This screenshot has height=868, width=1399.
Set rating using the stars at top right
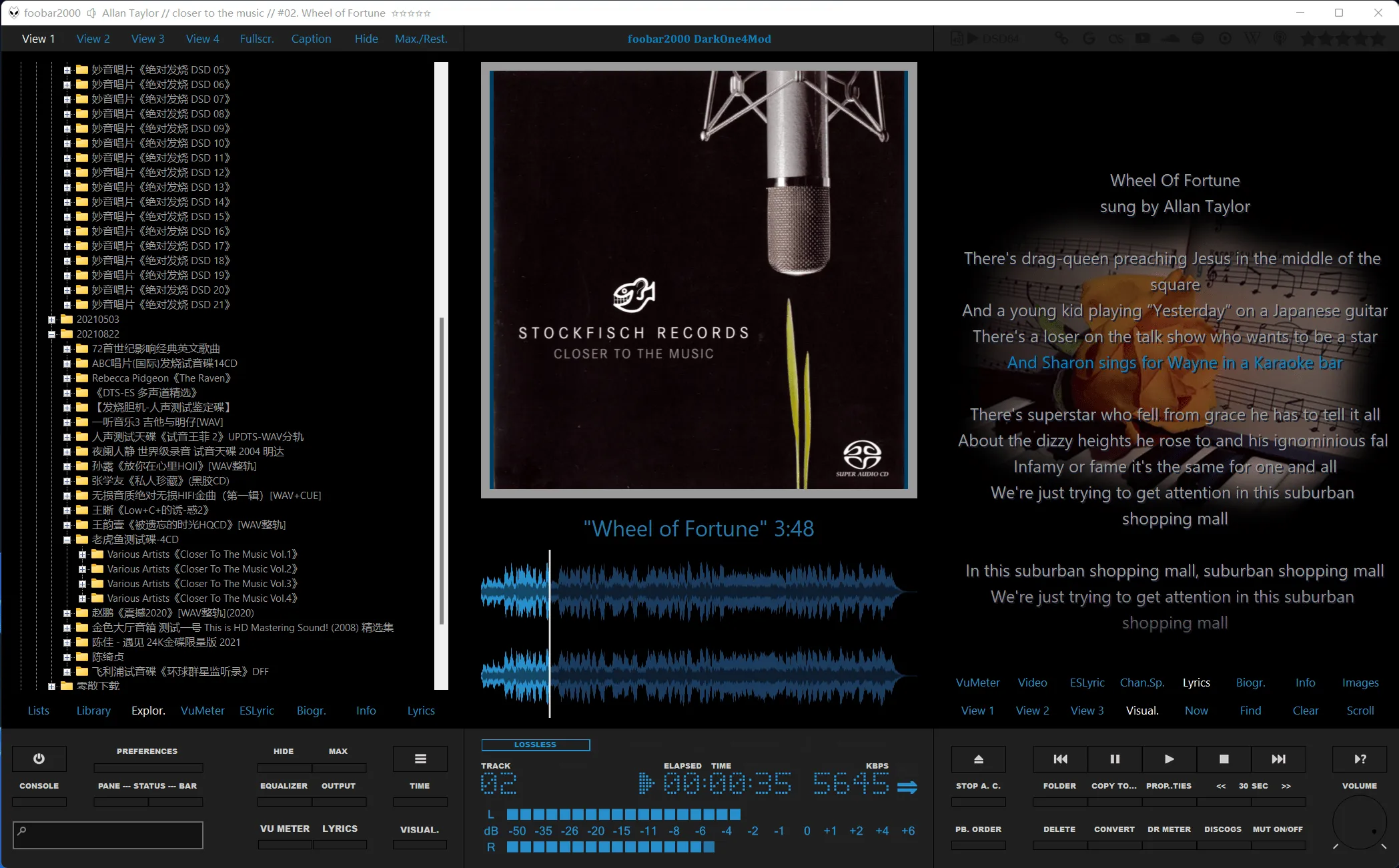(1343, 38)
